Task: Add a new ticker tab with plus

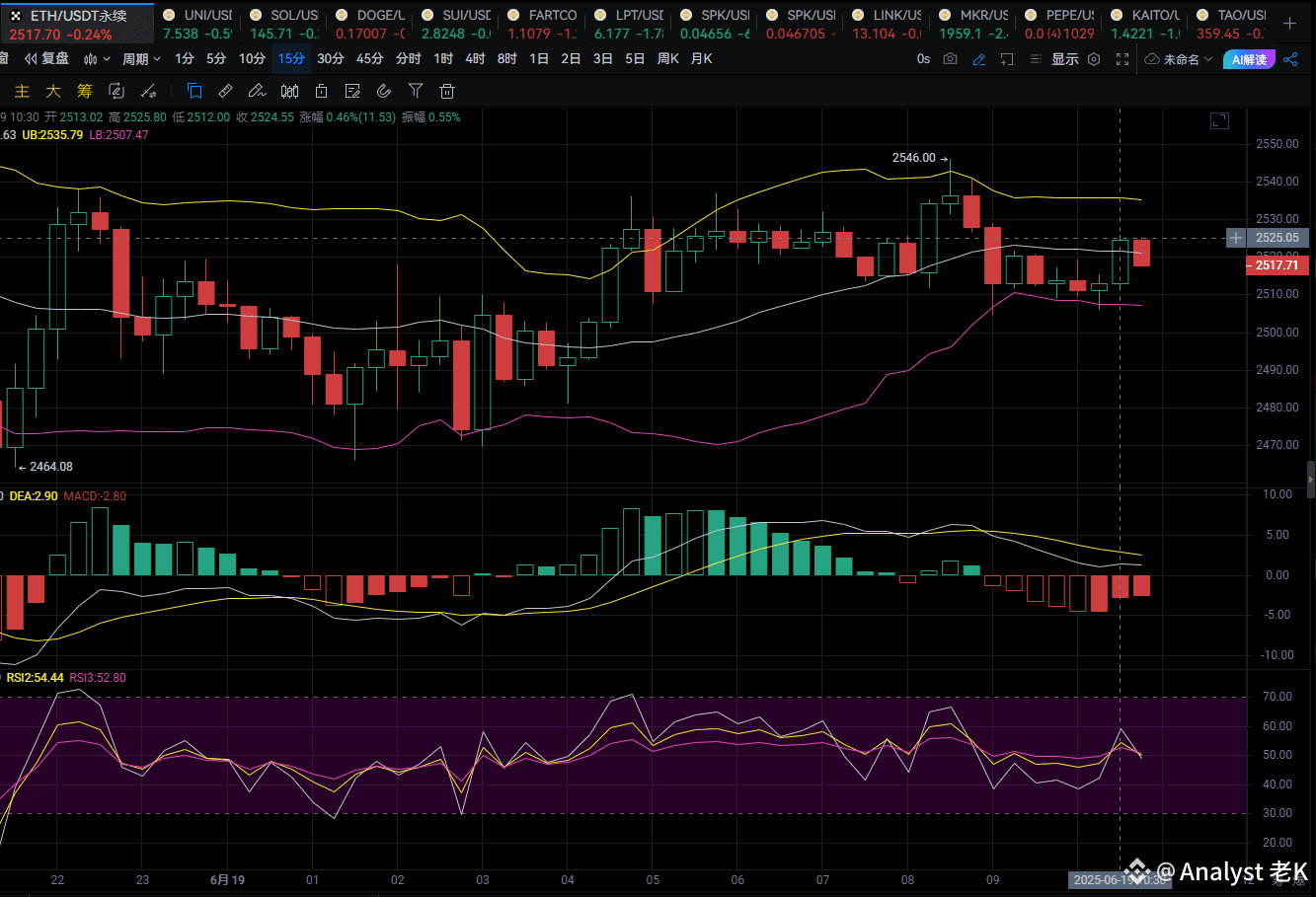Action: coord(1289,24)
